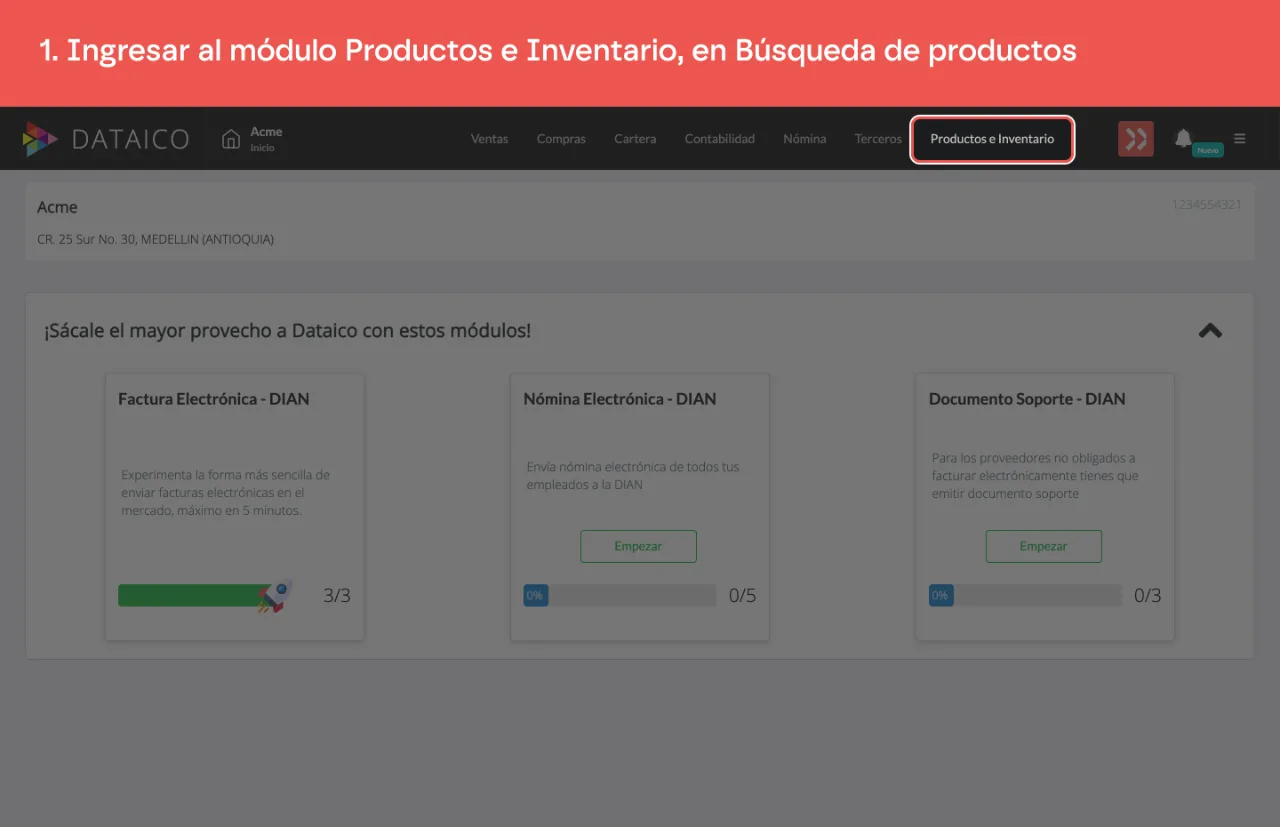The height and width of the screenshot is (827, 1280).
Task: Click the company ID 1234554321
Action: coord(1207,205)
